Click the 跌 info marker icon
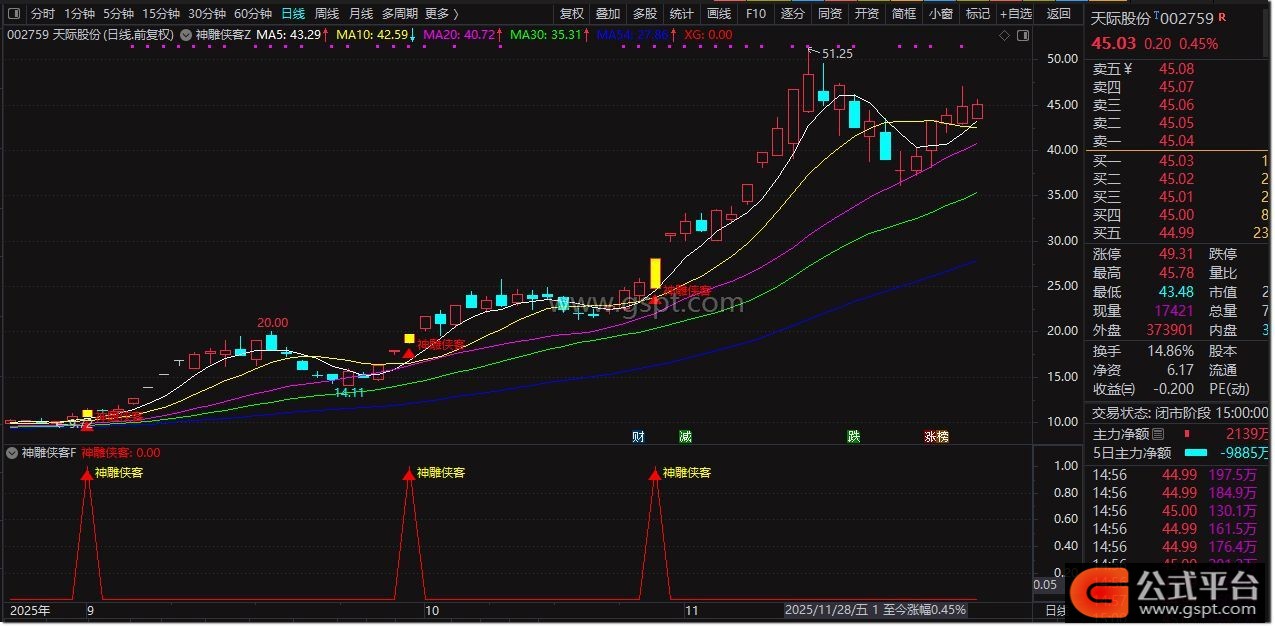Viewport: 1275px width, 626px height. point(853,437)
